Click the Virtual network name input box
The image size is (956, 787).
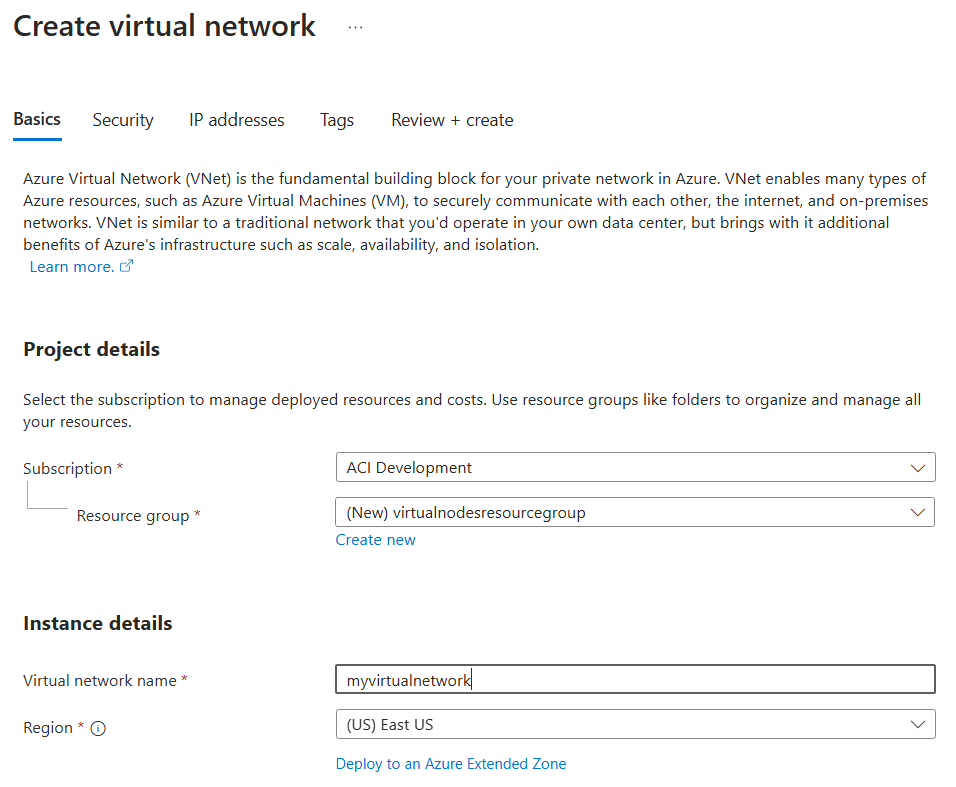pos(635,679)
